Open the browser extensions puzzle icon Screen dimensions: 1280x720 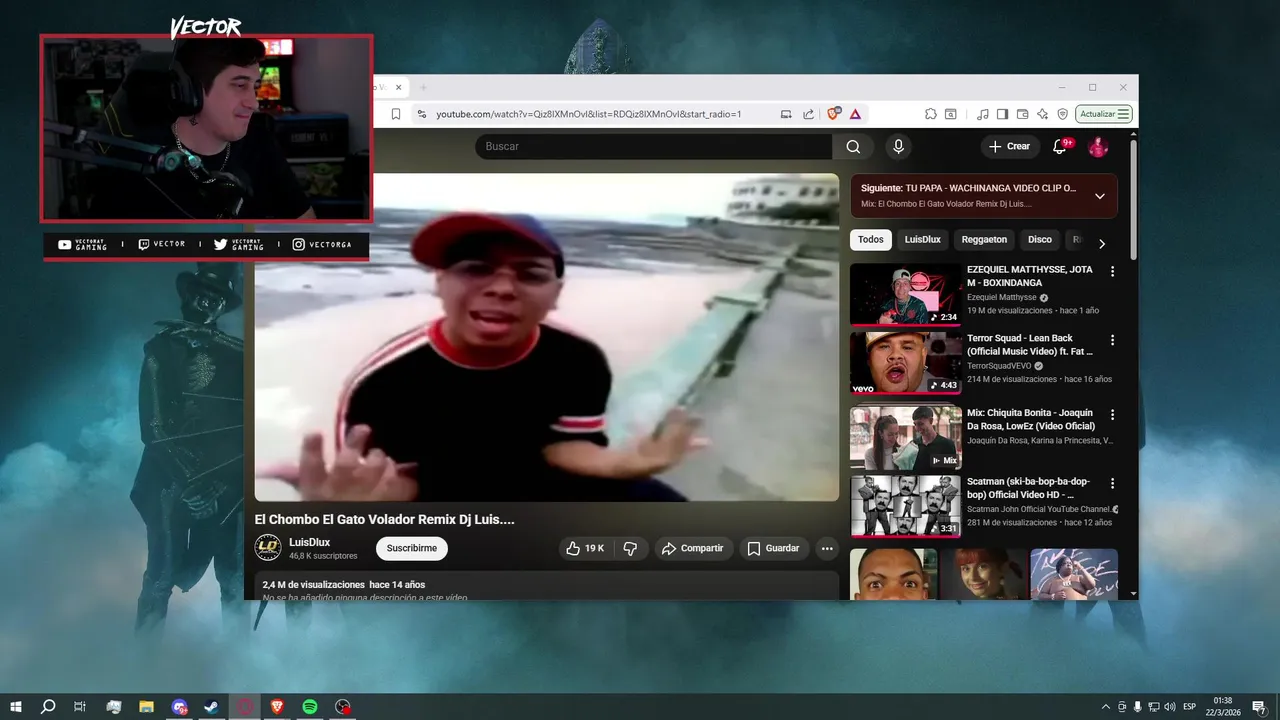pyautogui.click(x=931, y=114)
